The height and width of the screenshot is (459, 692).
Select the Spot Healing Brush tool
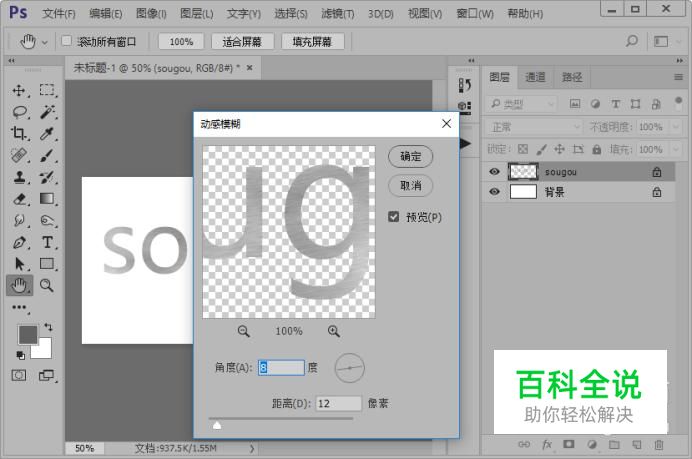(x=19, y=155)
